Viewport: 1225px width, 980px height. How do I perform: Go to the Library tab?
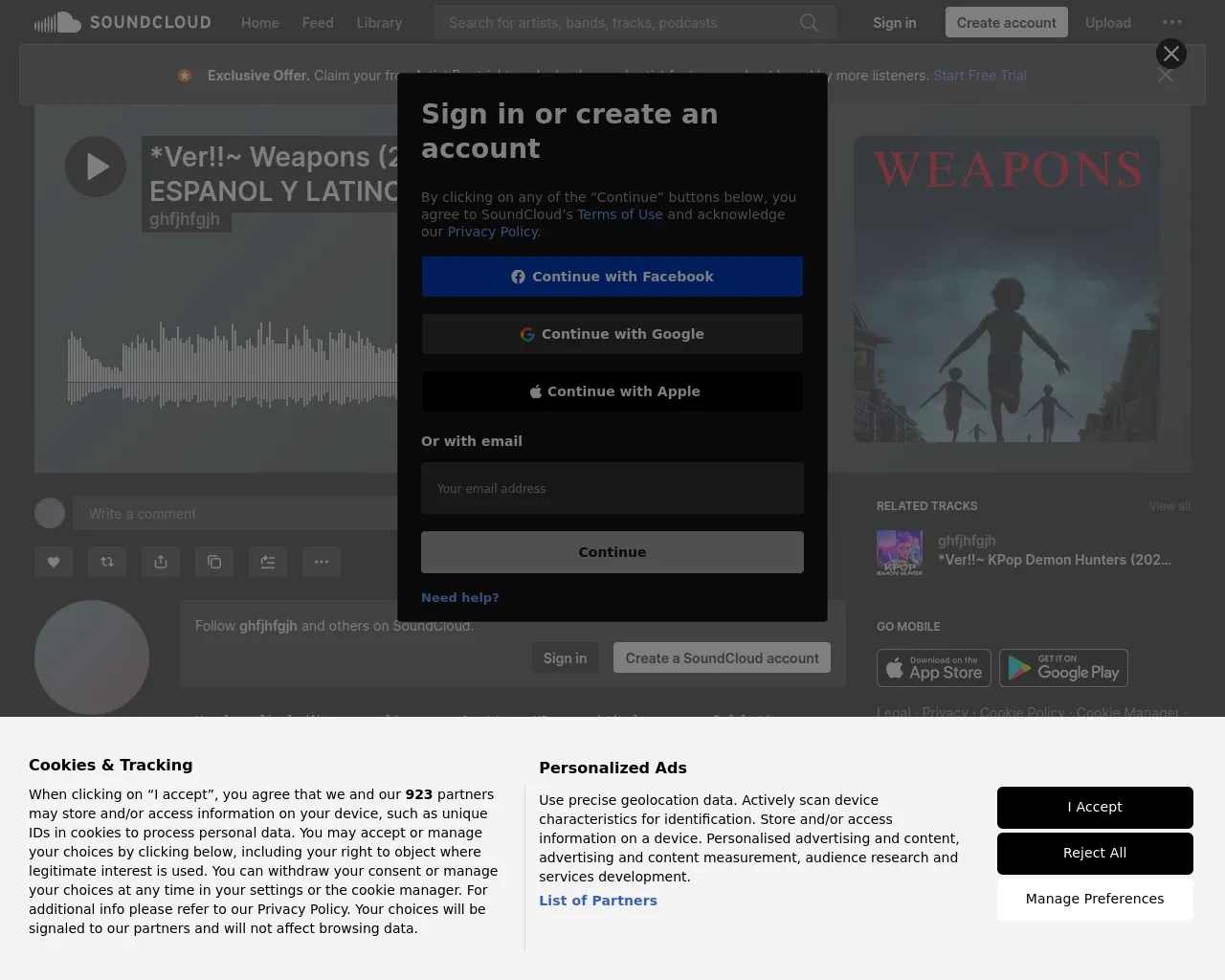379,22
